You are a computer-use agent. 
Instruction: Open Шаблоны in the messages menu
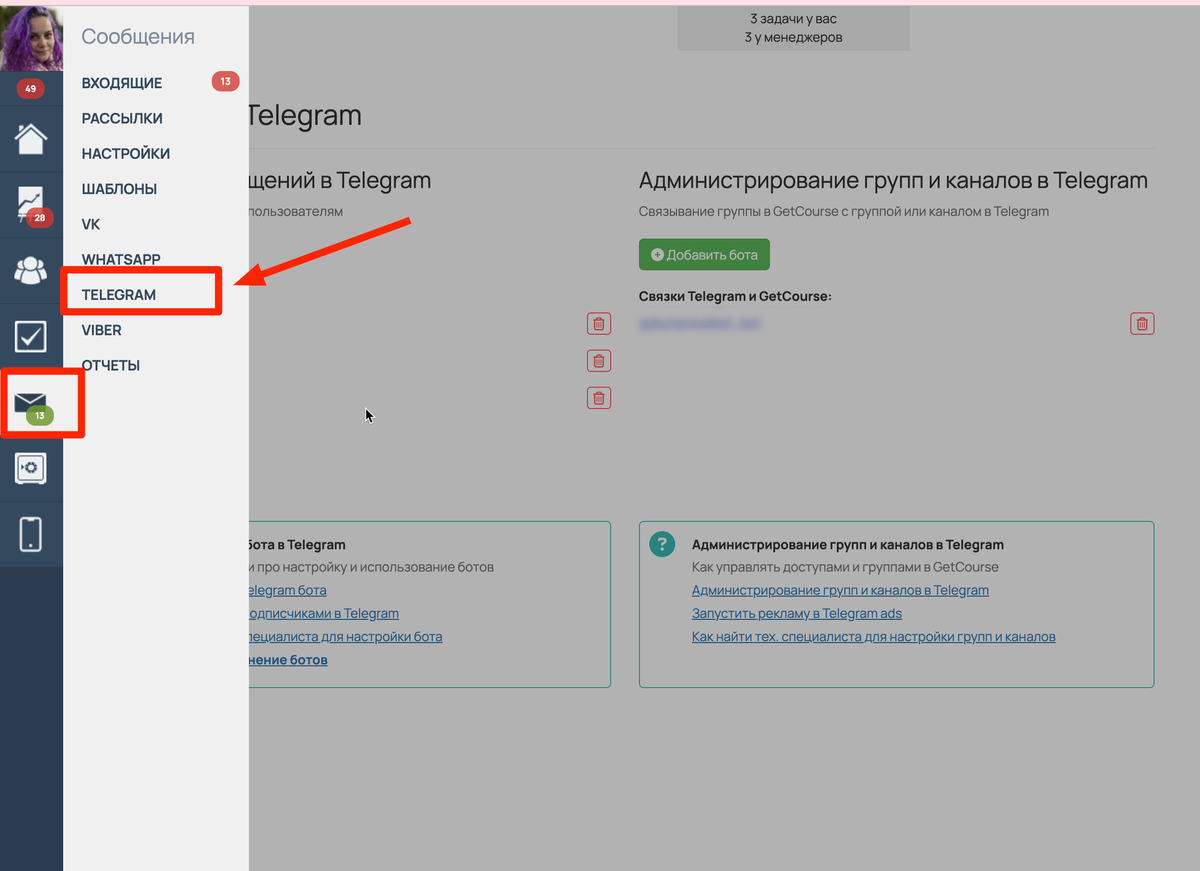click(119, 189)
